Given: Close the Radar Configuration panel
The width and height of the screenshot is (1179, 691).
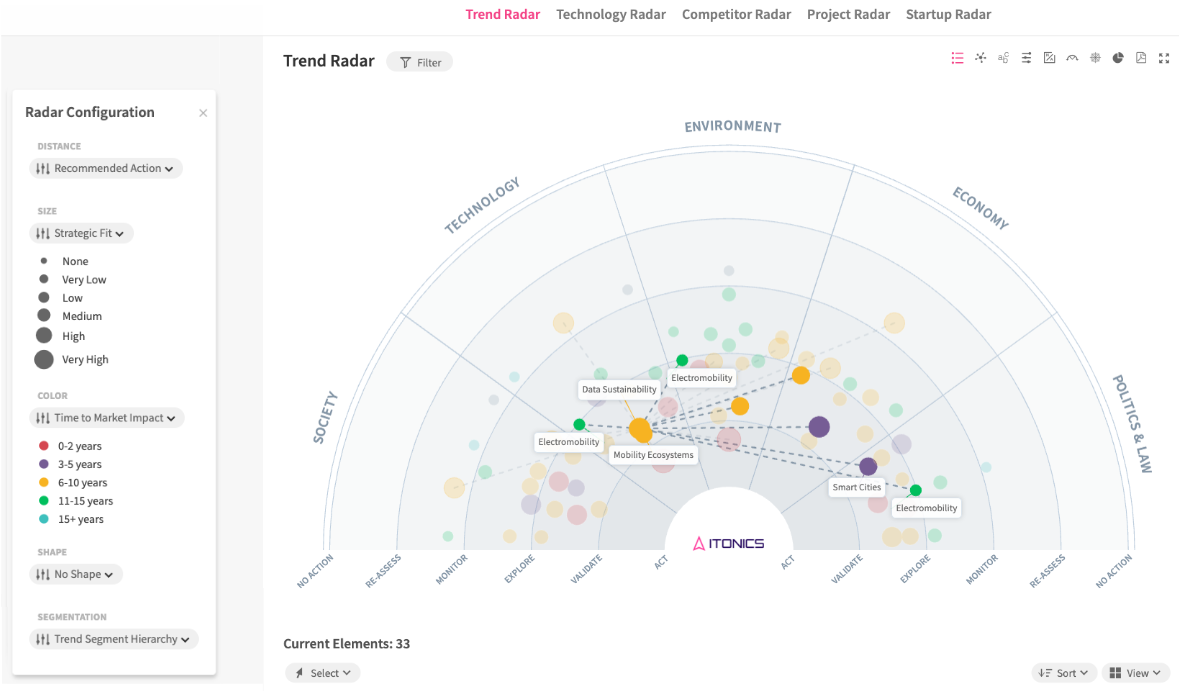Looking at the screenshot, I should tap(203, 113).
